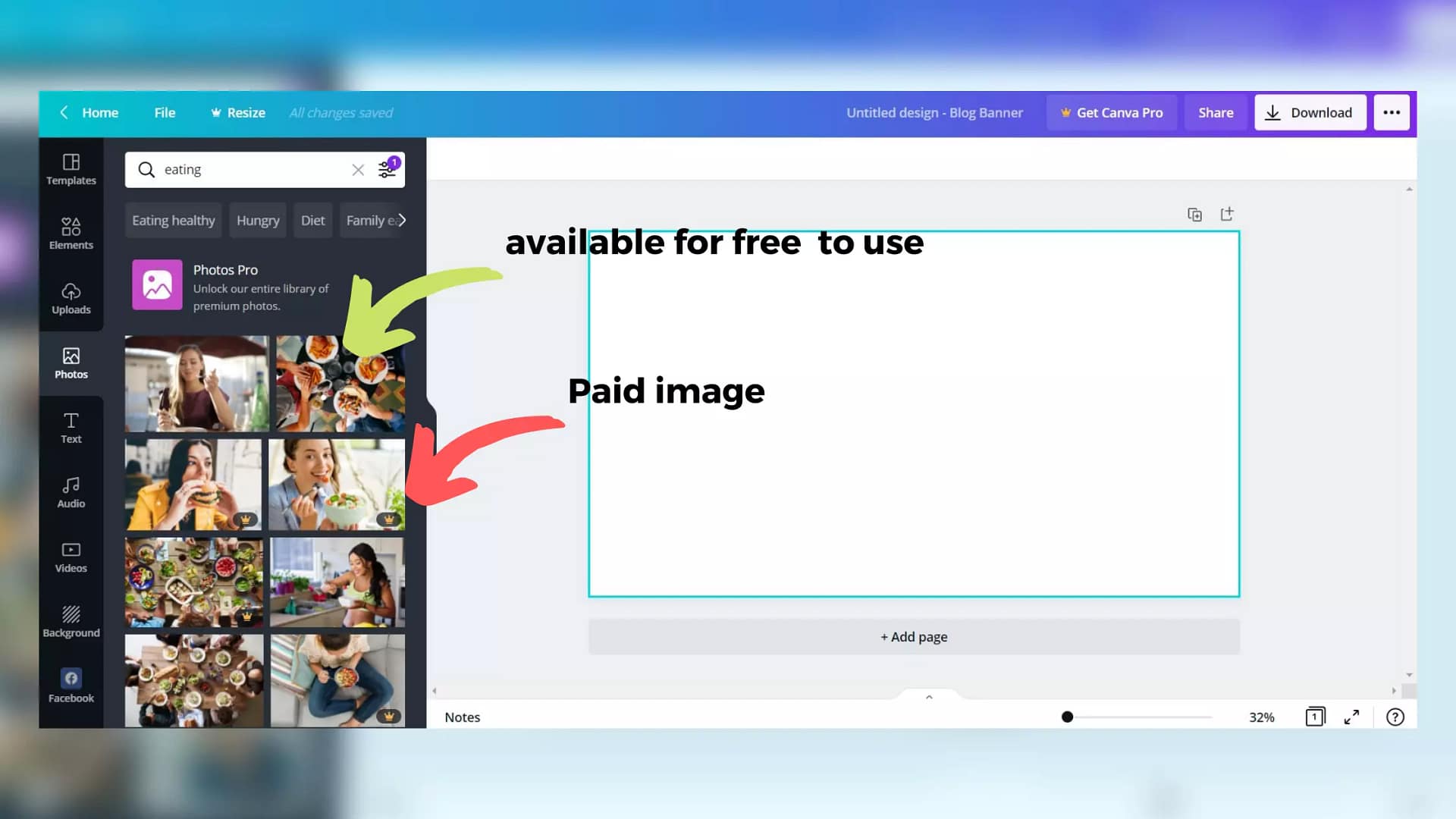This screenshot has height=819, width=1456.
Task: Toggle fullscreen presentation mode
Action: pos(1351,717)
